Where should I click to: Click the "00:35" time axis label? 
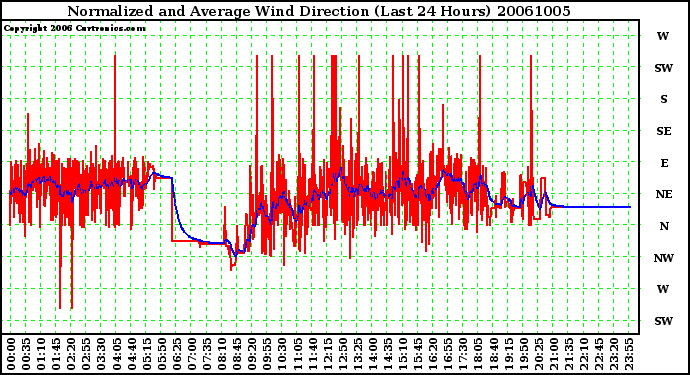point(26,354)
